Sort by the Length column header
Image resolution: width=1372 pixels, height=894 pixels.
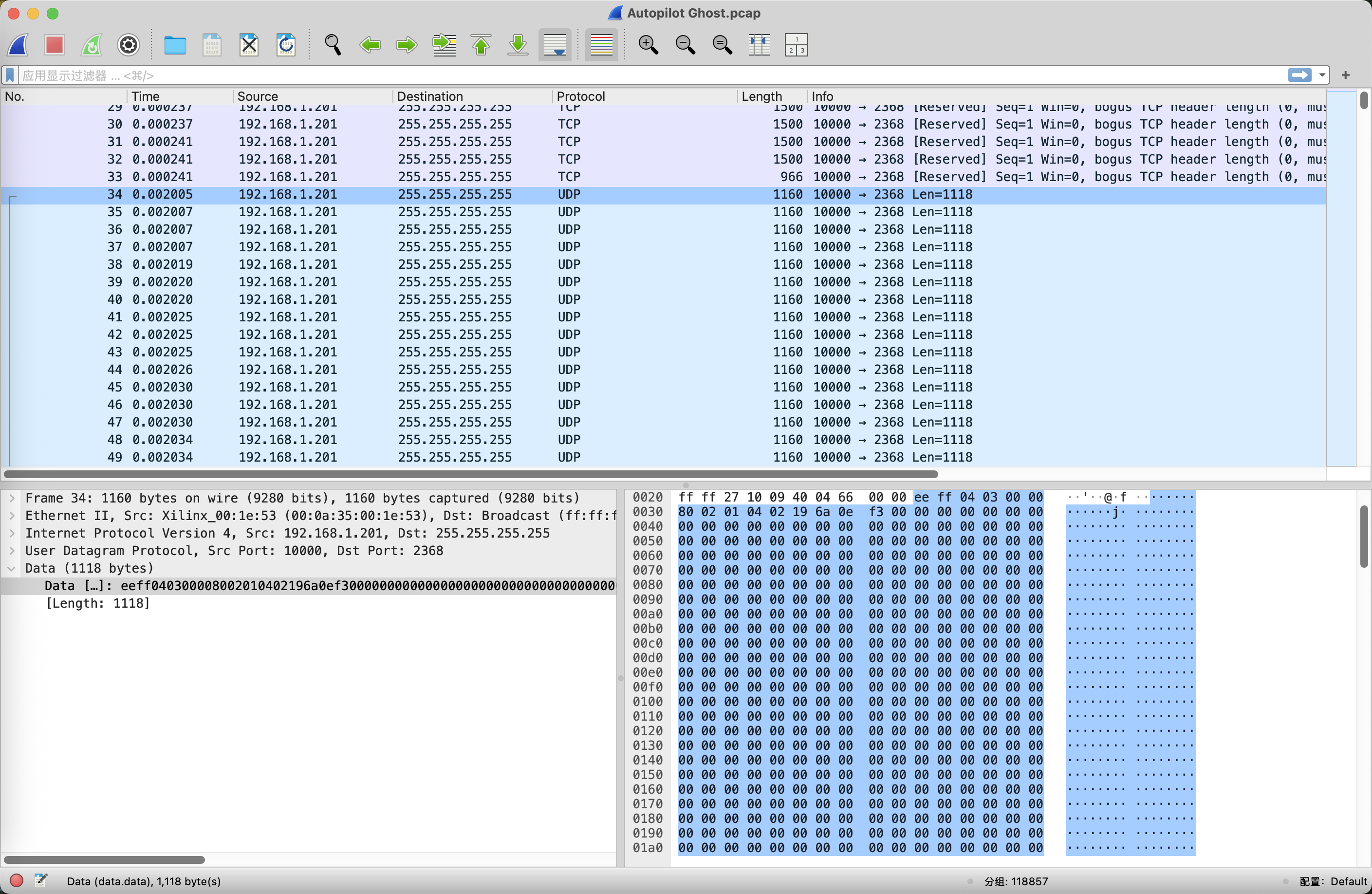pyautogui.click(x=772, y=96)
